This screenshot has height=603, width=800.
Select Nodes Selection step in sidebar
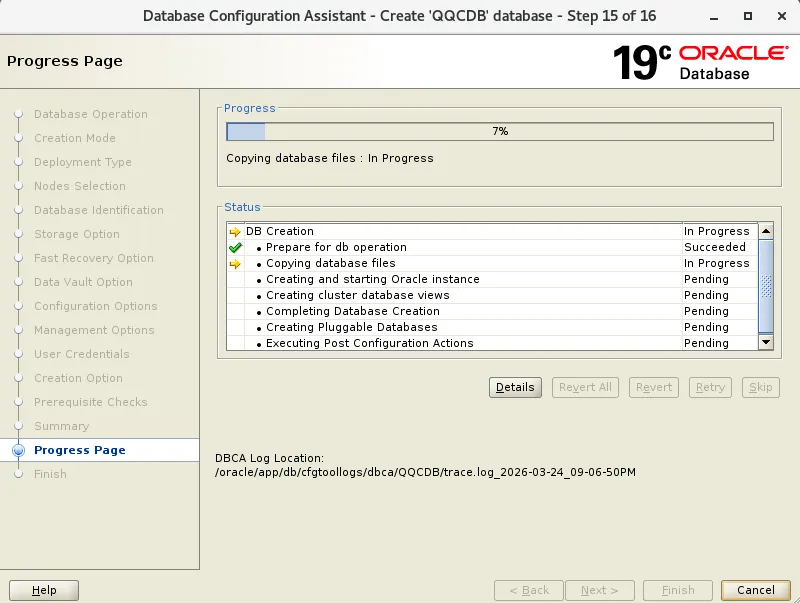(80, 186)
